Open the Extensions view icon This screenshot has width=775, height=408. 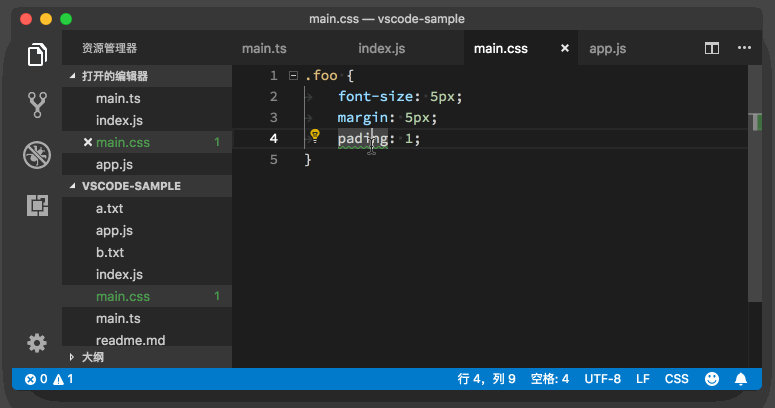pos(37,205)
